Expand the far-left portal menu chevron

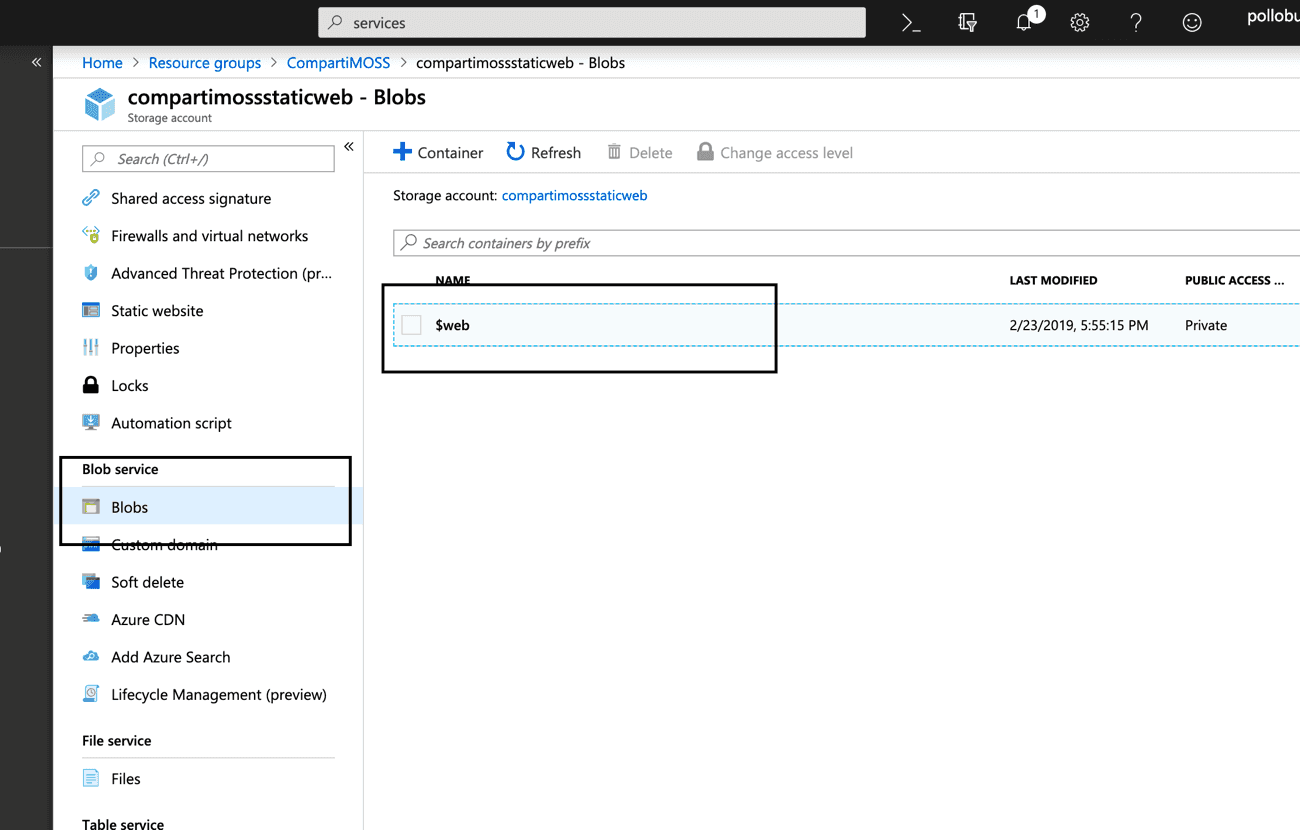tap(36, 62)
